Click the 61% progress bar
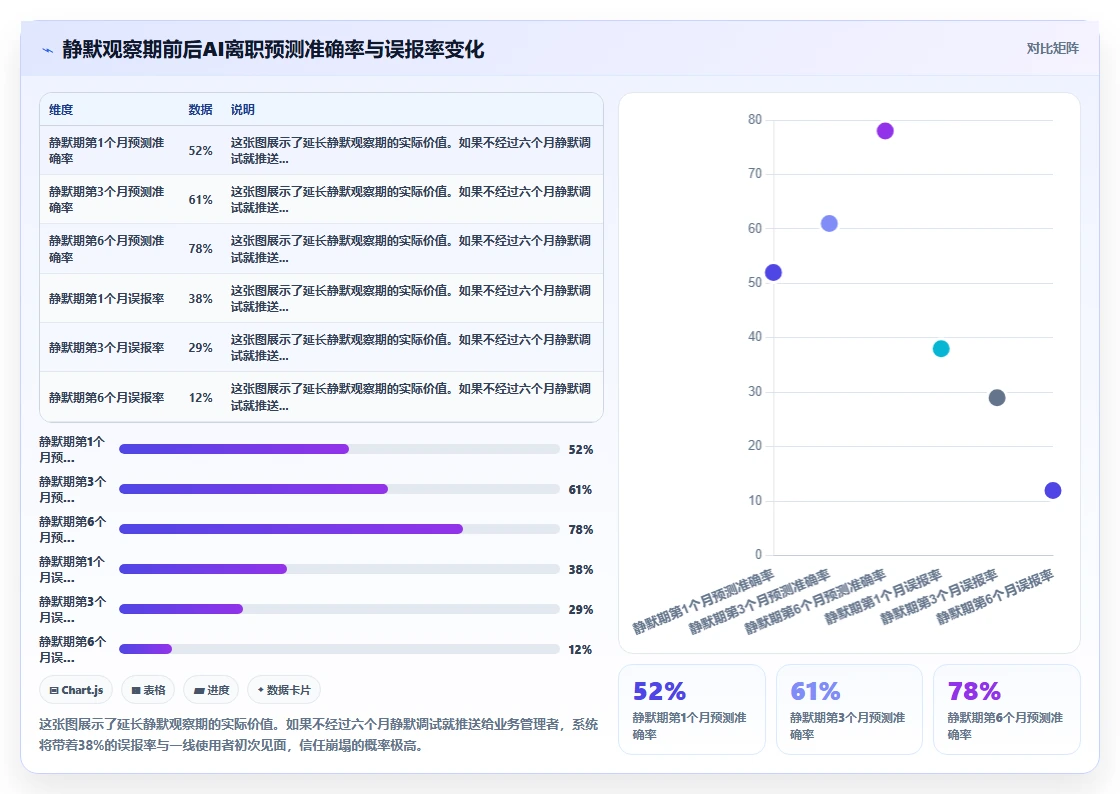The image size is (1120, 794). [339, 489]
